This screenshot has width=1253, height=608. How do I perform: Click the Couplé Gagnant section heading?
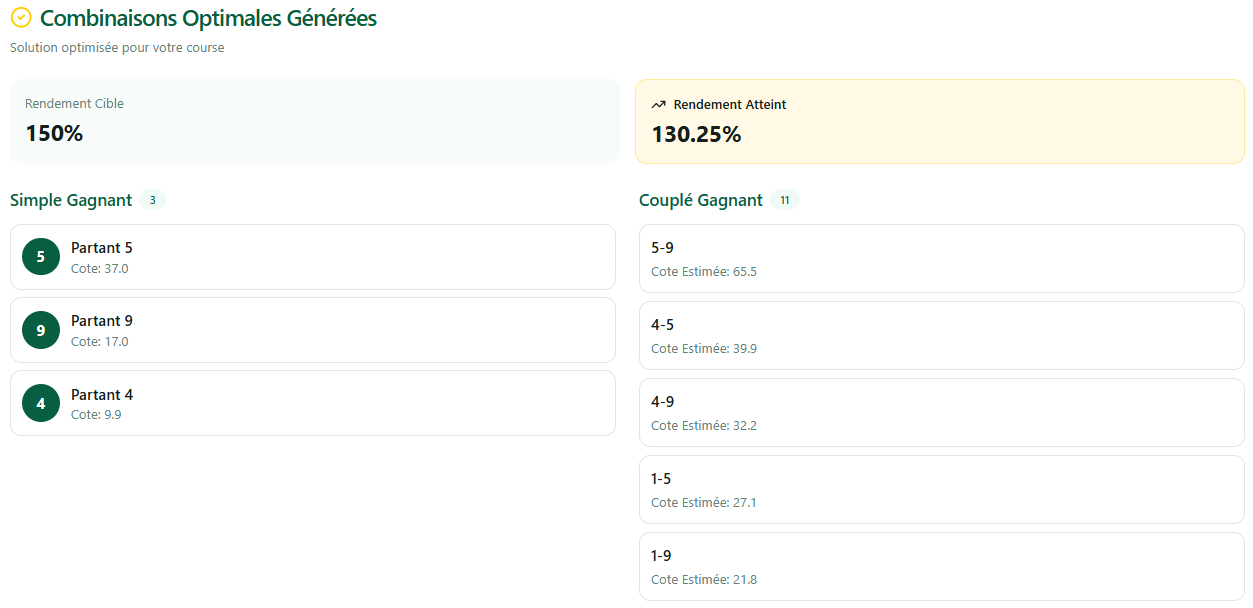700,200
